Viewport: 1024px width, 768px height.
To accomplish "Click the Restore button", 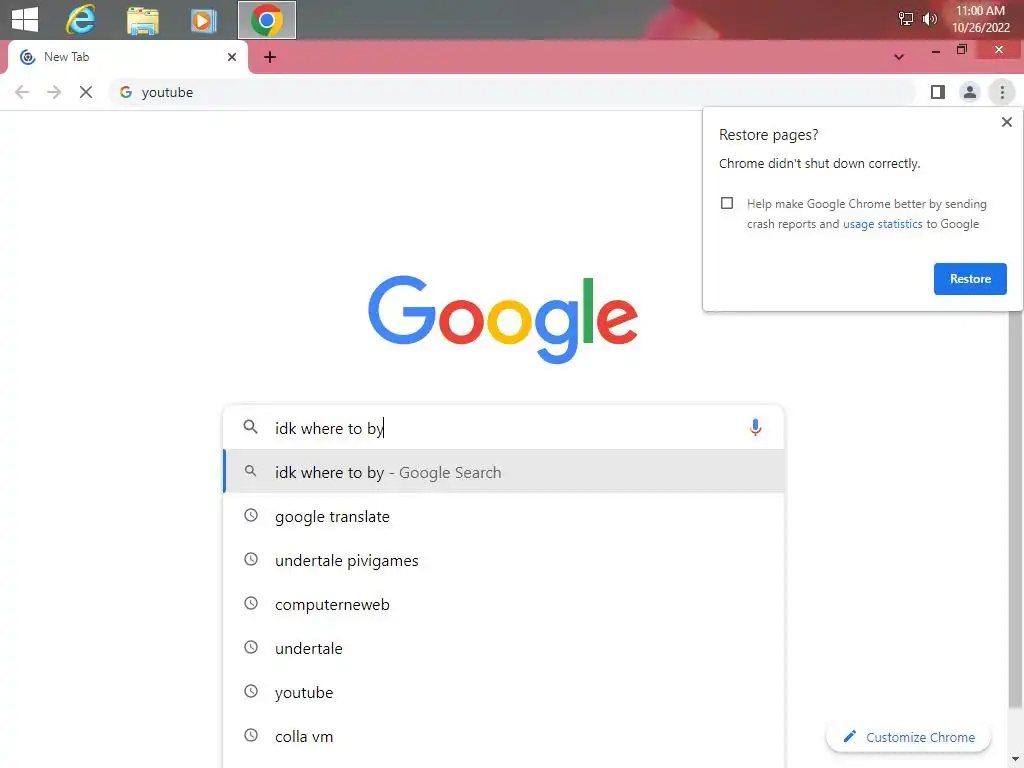I will pyautogui.click(x=970, y=279).
